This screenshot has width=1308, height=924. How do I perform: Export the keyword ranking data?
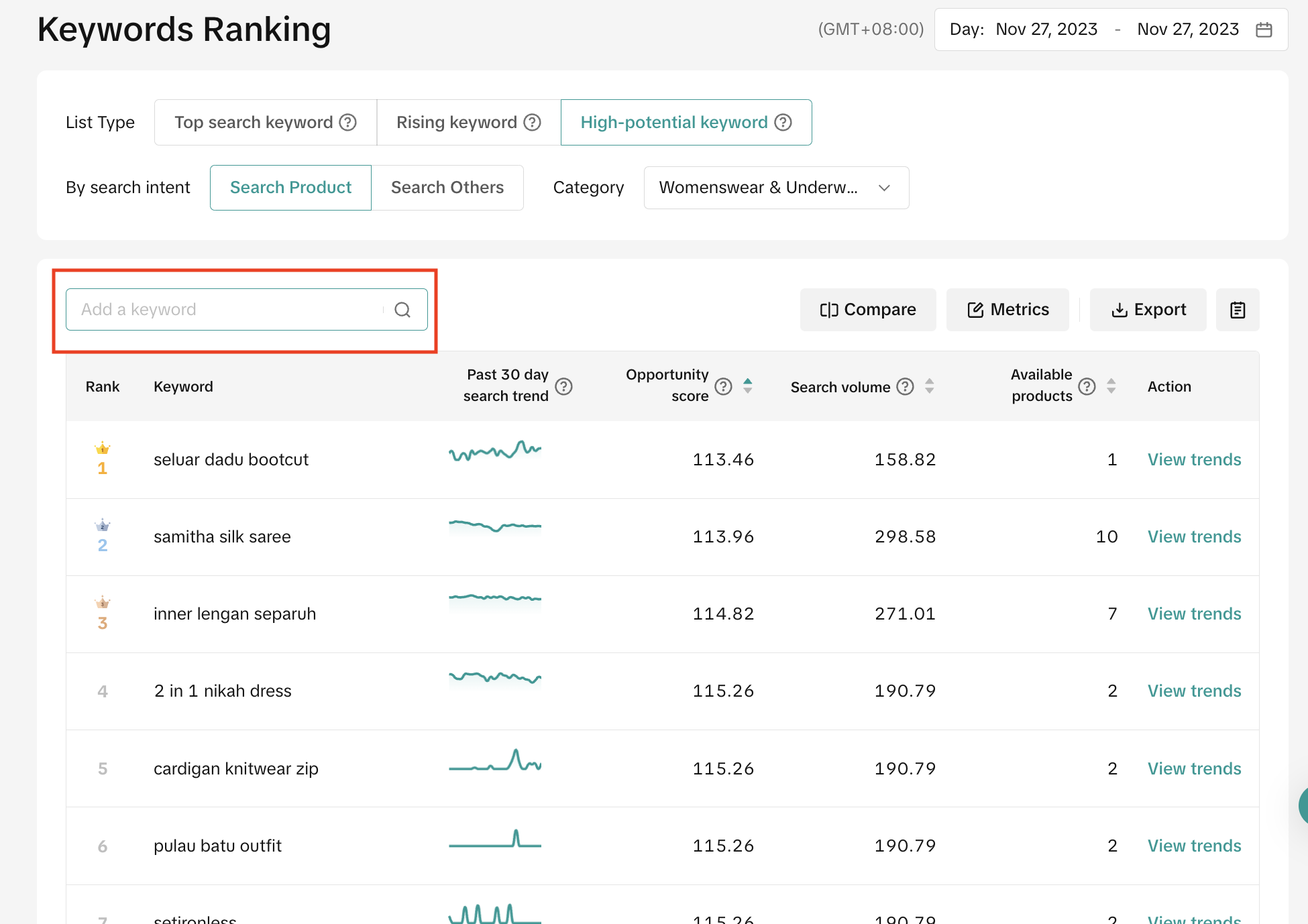pos(1148,310)
